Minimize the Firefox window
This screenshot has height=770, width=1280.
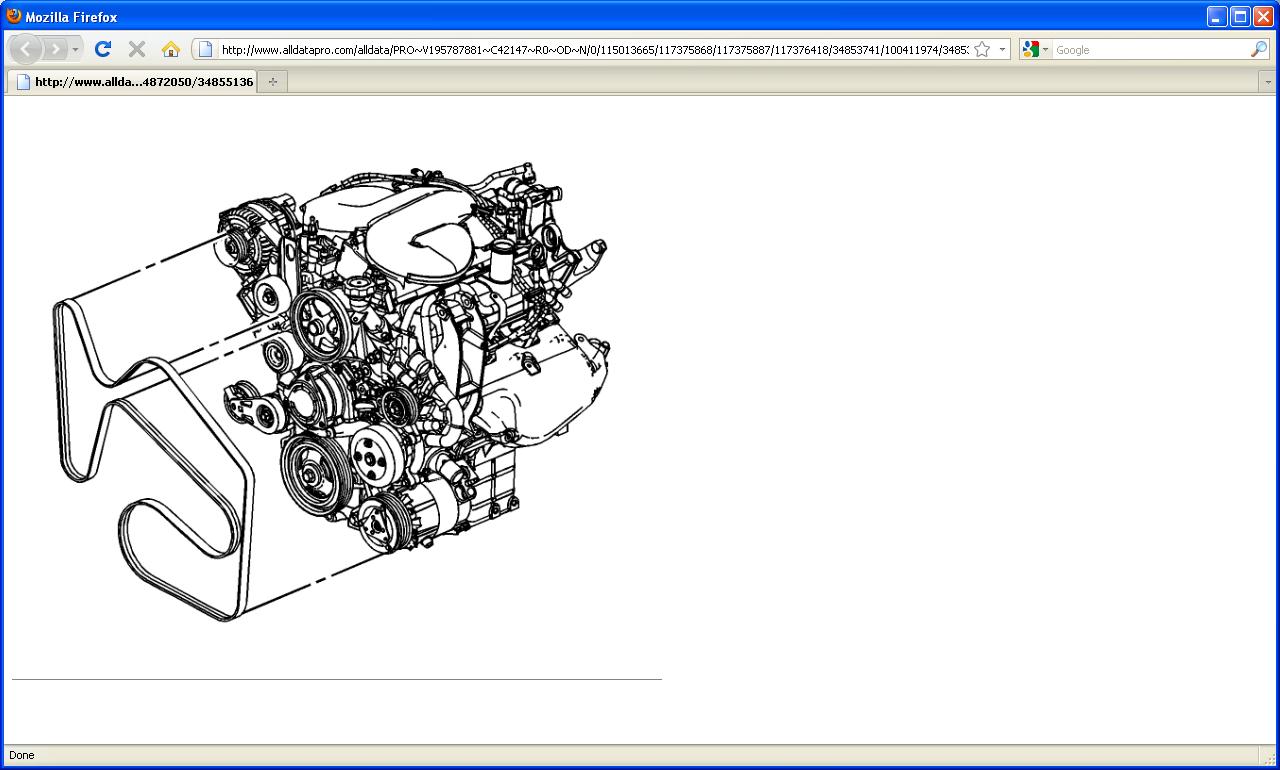click(1217, 16)
